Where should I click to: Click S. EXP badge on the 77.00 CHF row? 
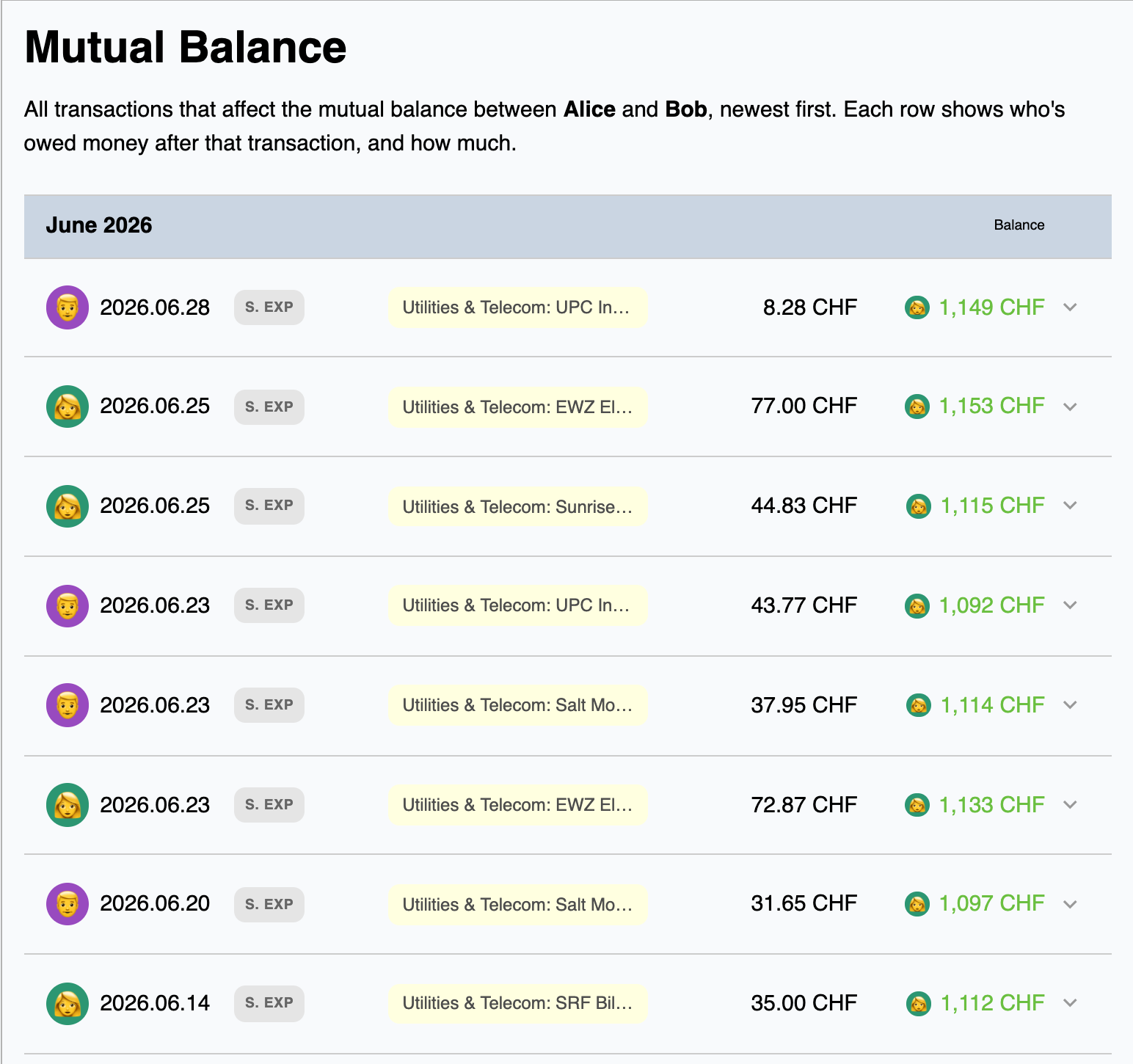(269, 407)
